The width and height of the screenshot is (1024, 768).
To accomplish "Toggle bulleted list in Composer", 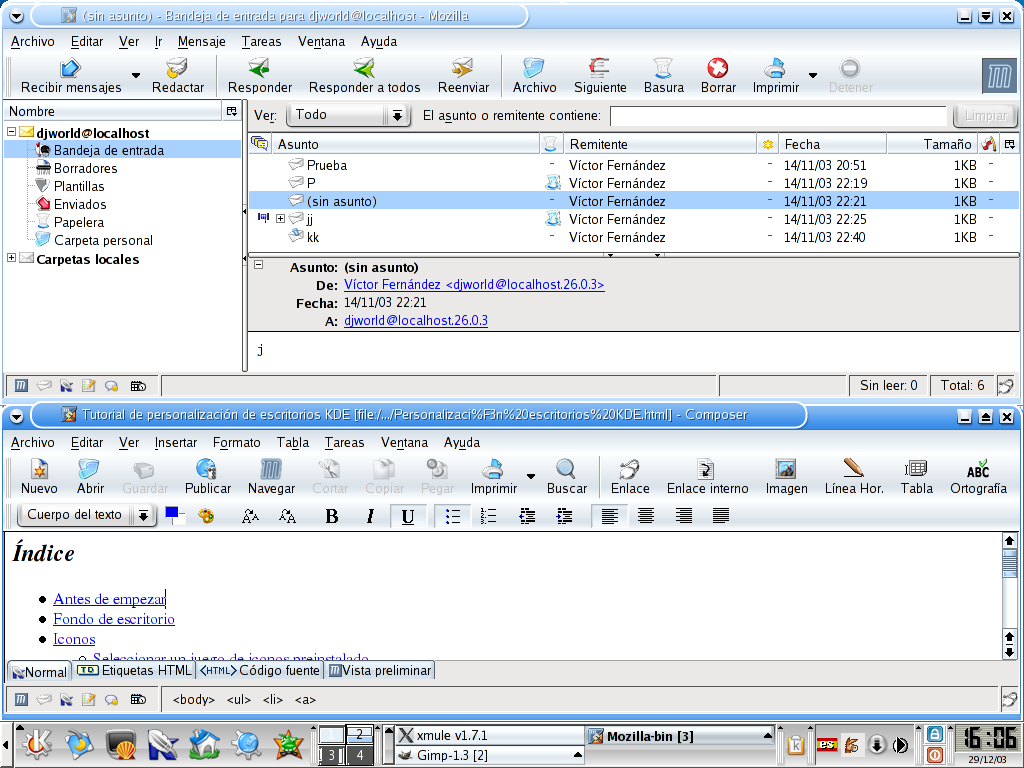I will pyautogui.click(x=452, y=517).
